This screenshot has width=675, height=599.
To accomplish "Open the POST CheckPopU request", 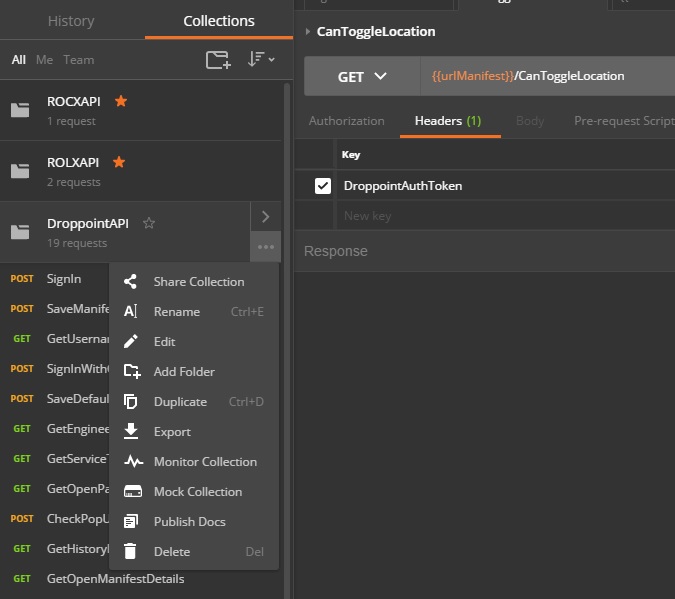I will click(55, 519).
